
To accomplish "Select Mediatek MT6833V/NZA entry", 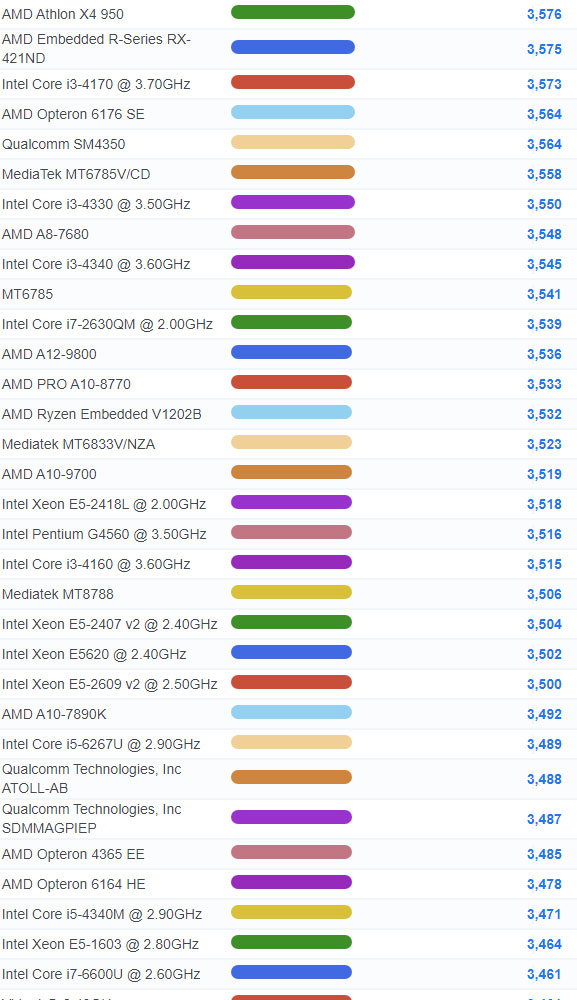I will point(78,444).
